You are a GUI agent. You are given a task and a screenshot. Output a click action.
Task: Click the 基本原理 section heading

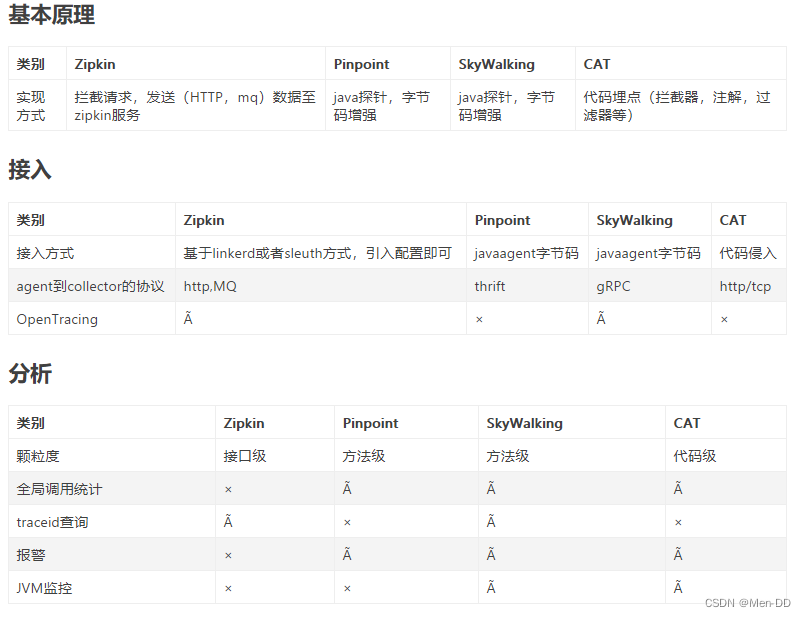tap(51, 15)
